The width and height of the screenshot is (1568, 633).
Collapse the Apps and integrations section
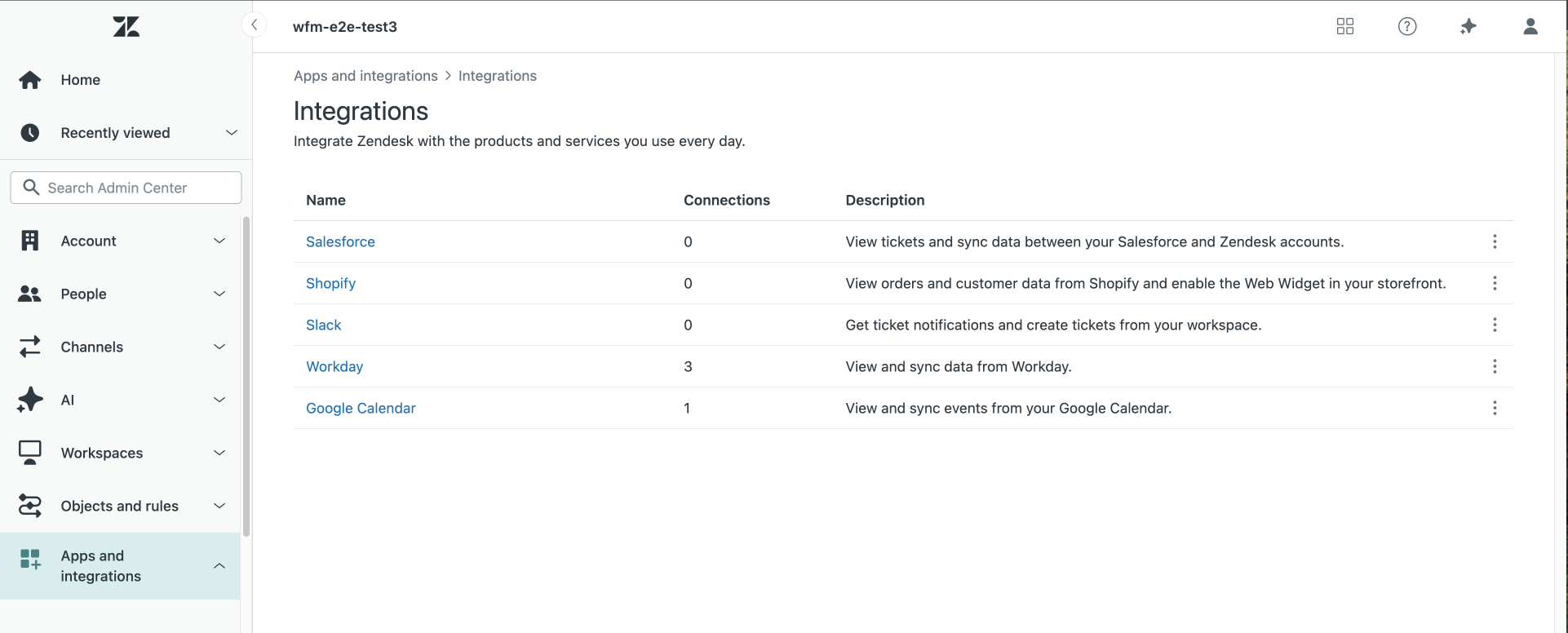[219, 566]
